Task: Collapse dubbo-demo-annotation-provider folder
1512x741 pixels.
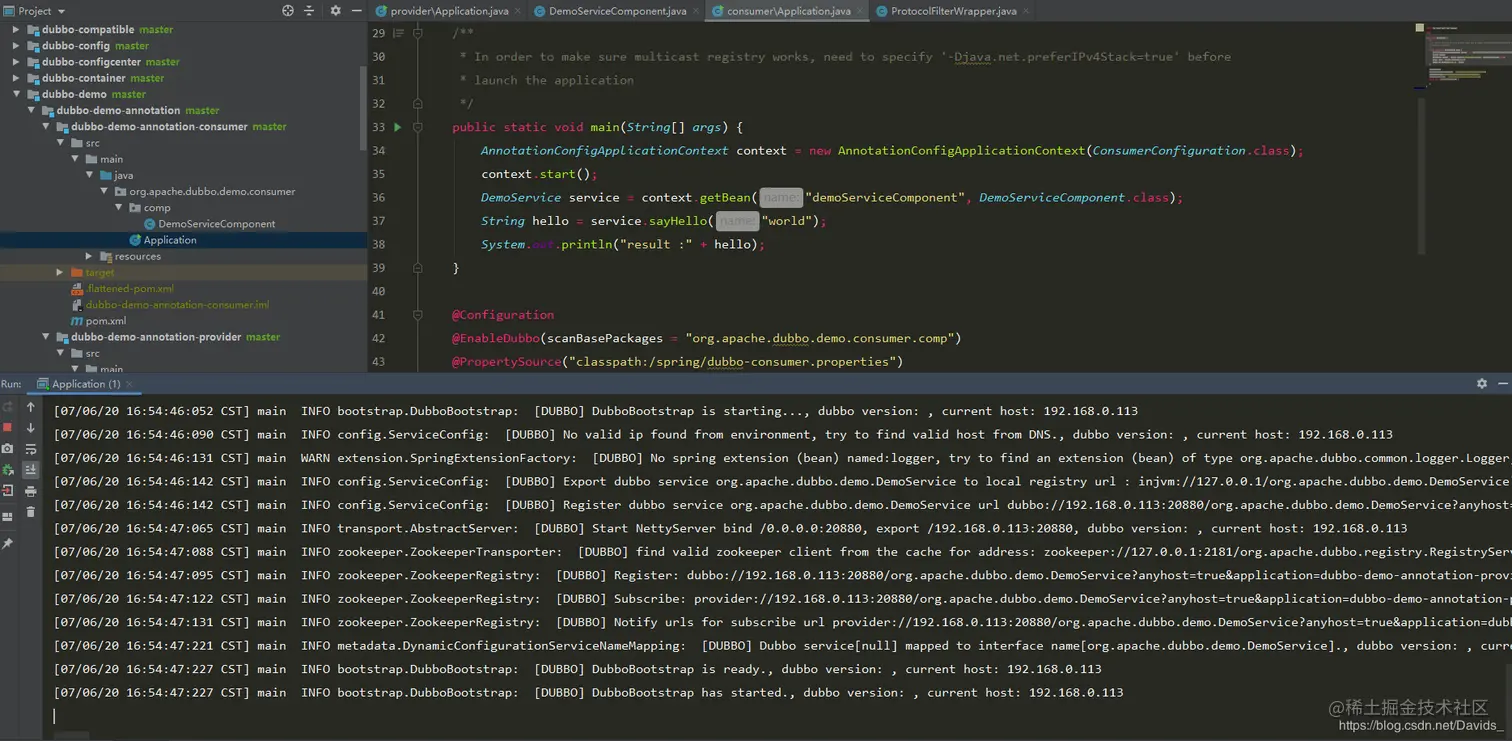Action: [46, 337]
